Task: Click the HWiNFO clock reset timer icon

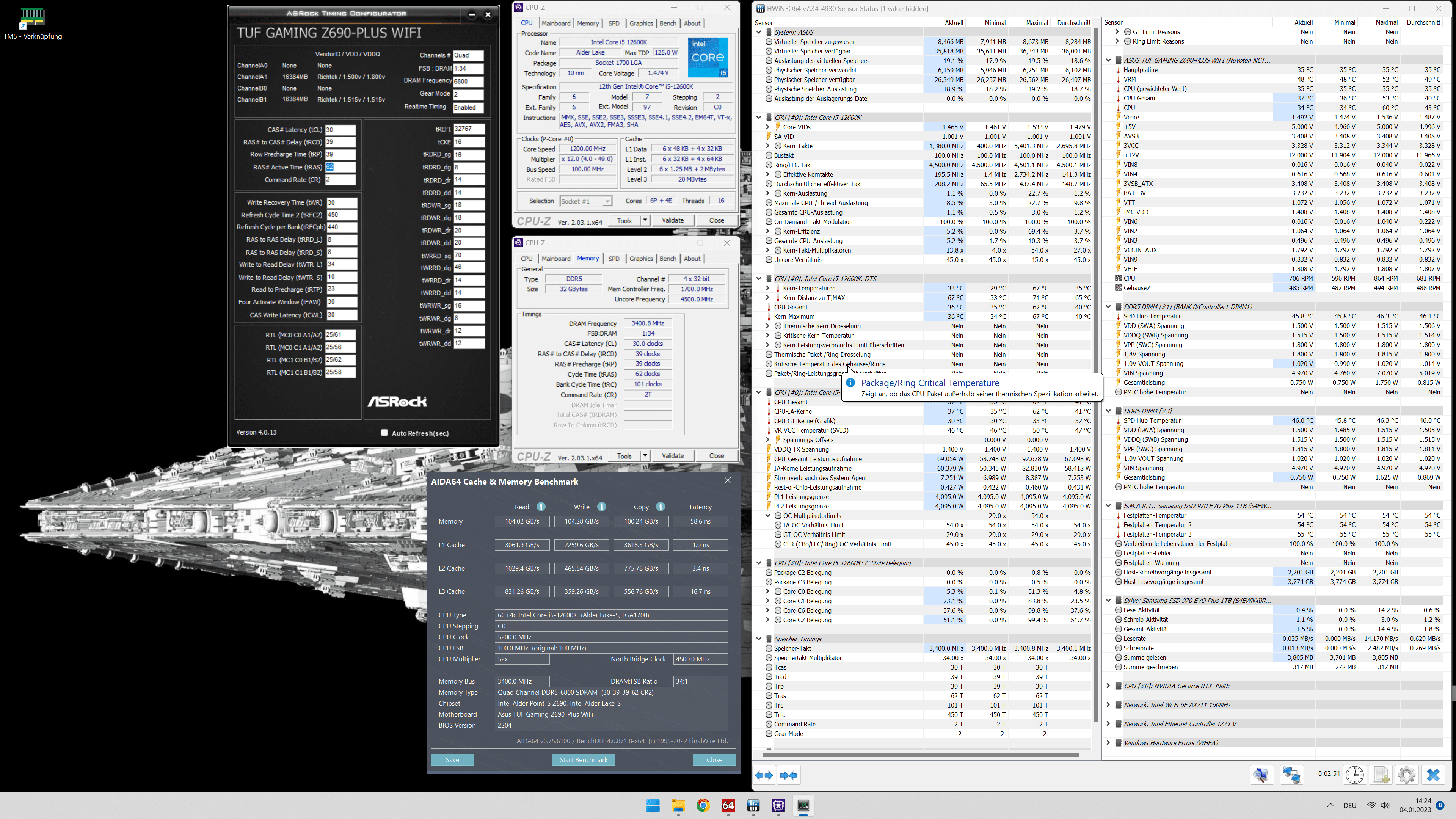Action: [1355, 775]
